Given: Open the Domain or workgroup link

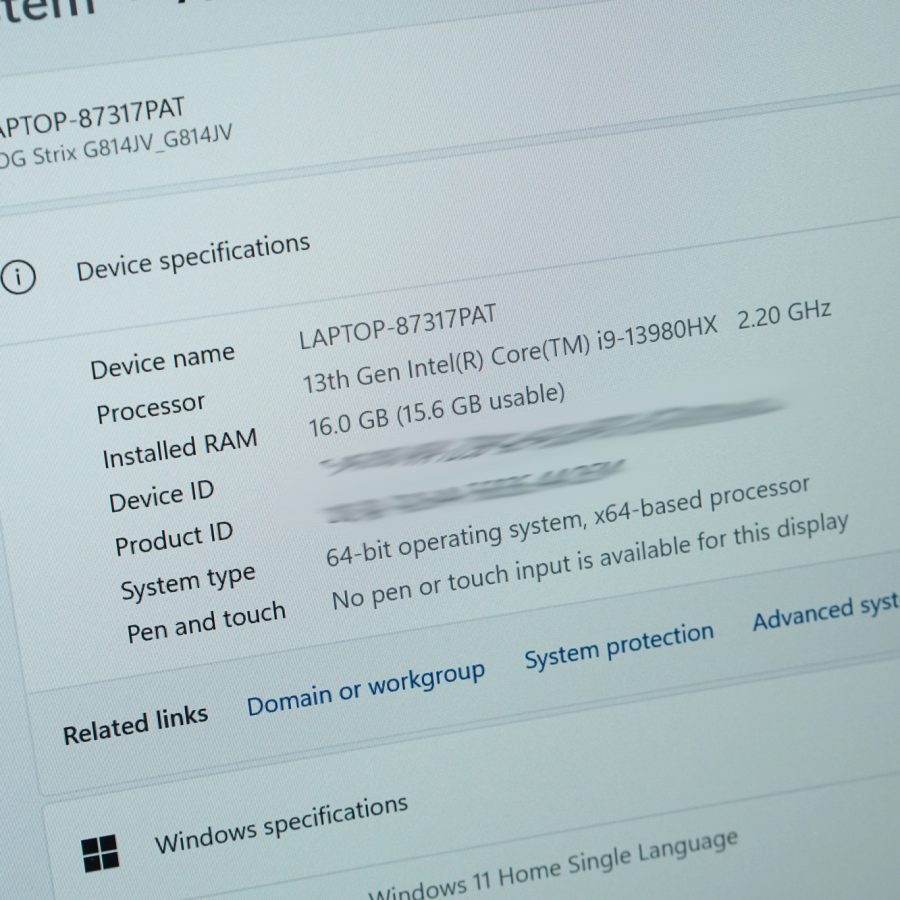Looking at the screenshot, I should [x=366, y=689].
